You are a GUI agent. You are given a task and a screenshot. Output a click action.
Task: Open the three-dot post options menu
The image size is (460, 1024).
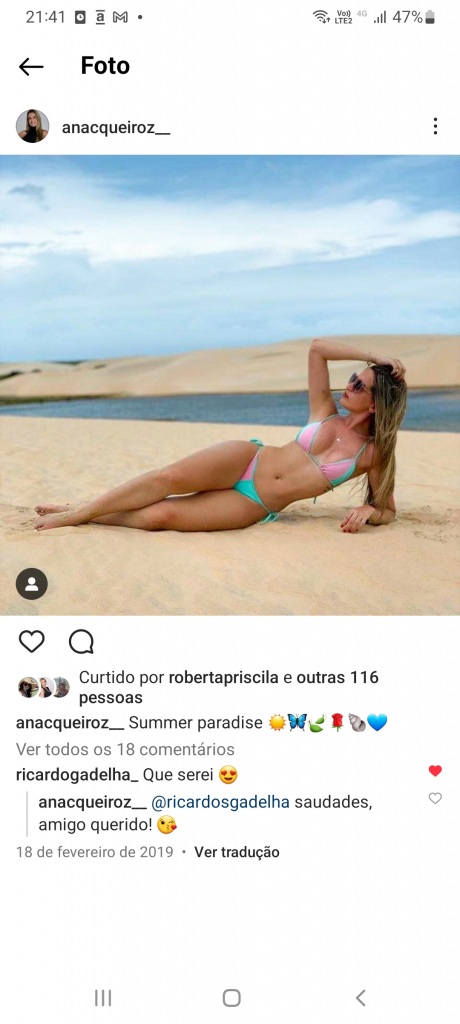point(435,126)
